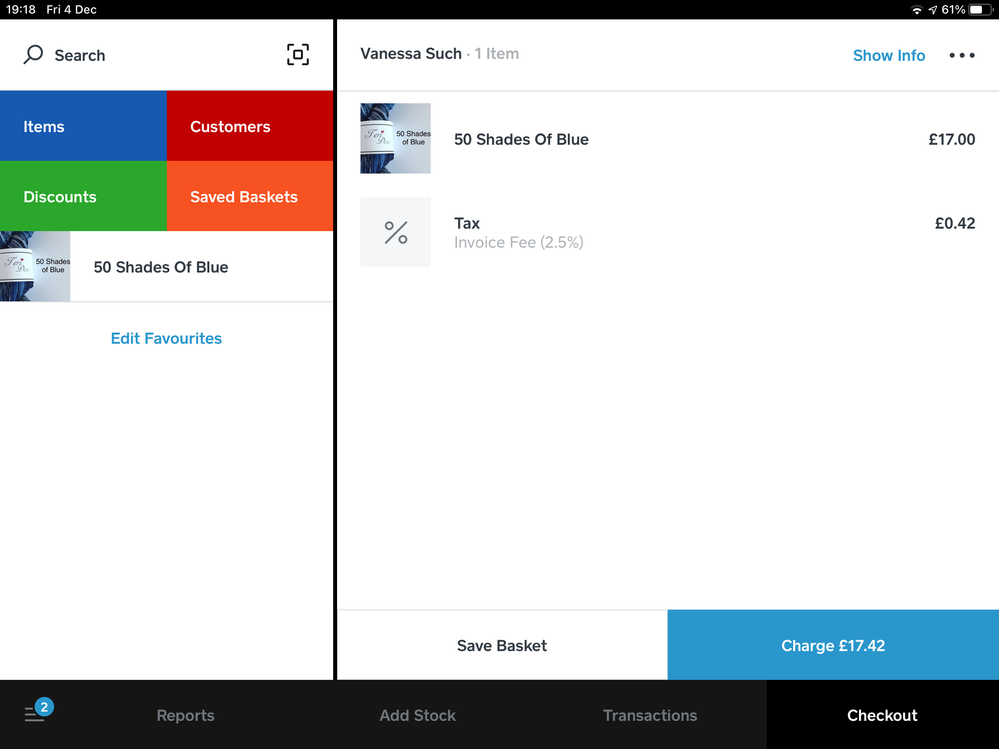This screenshot has width=999, height=749.
Task: Click the search magnifier icon
Action: click(x=33, y=55)
